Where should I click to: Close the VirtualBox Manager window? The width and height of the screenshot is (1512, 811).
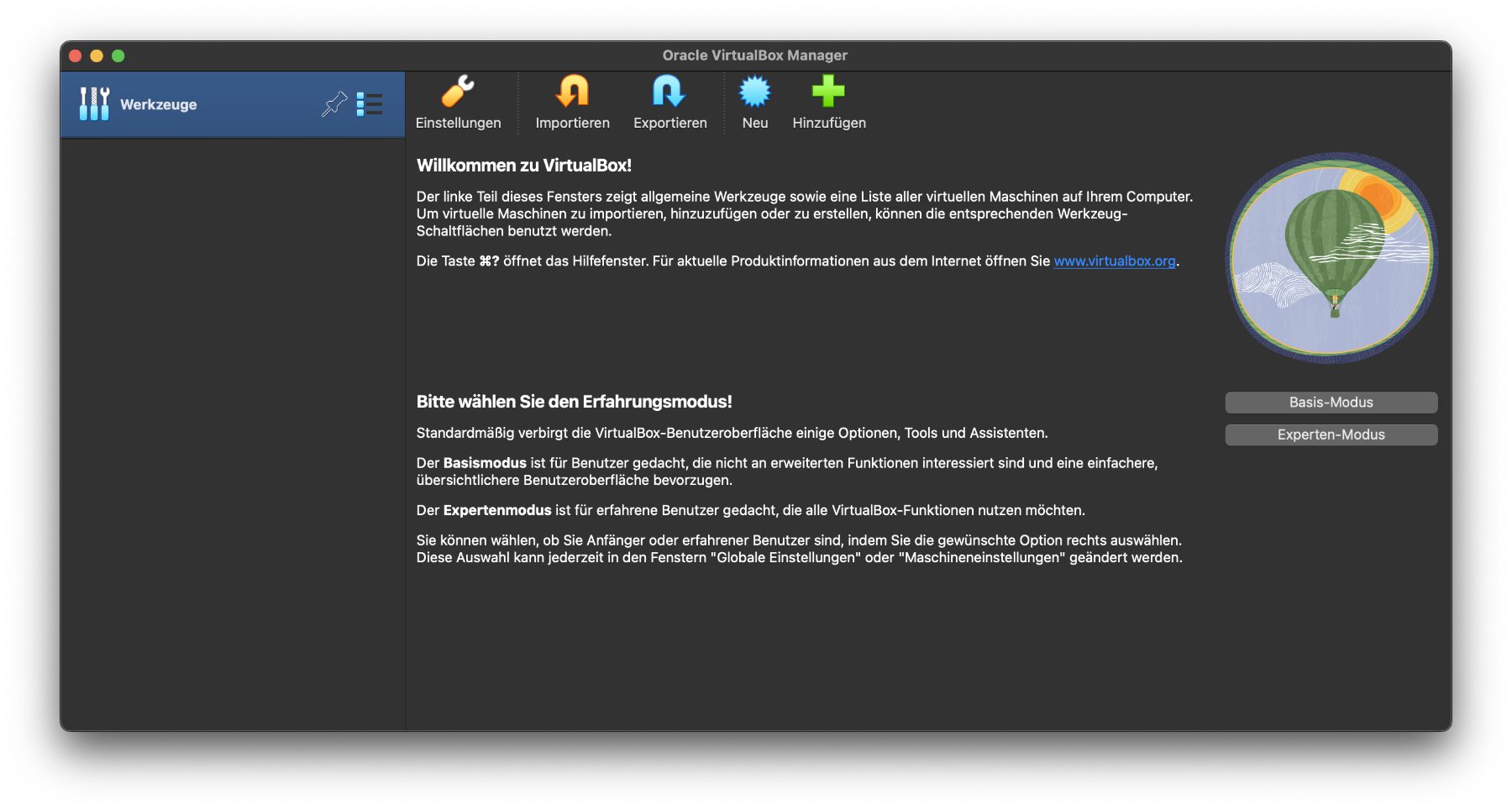(76, 55)
